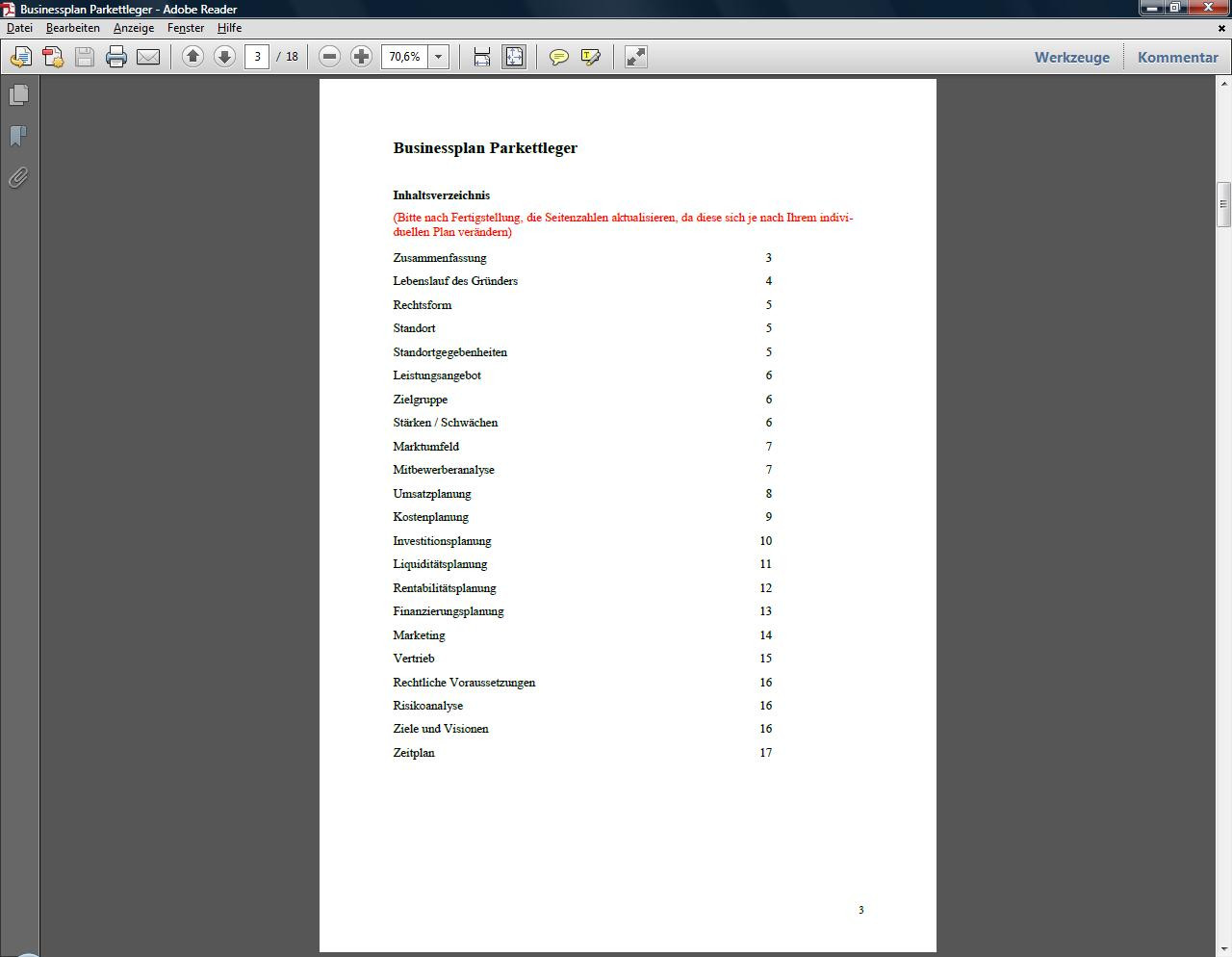Screen dimensions: 1232x957
Task: Open the Anzeige menu
Action: pos(134,28)
